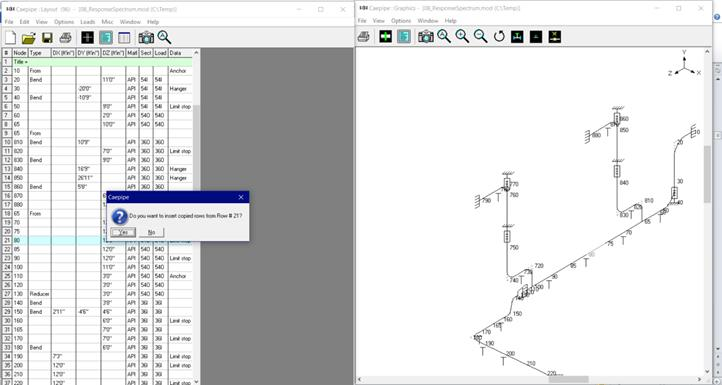Click the circular-arrow rotate view icon
Image resolution: width=722 pixels, height=385 pixels.
pyautogui.click(x=499, y=36)
